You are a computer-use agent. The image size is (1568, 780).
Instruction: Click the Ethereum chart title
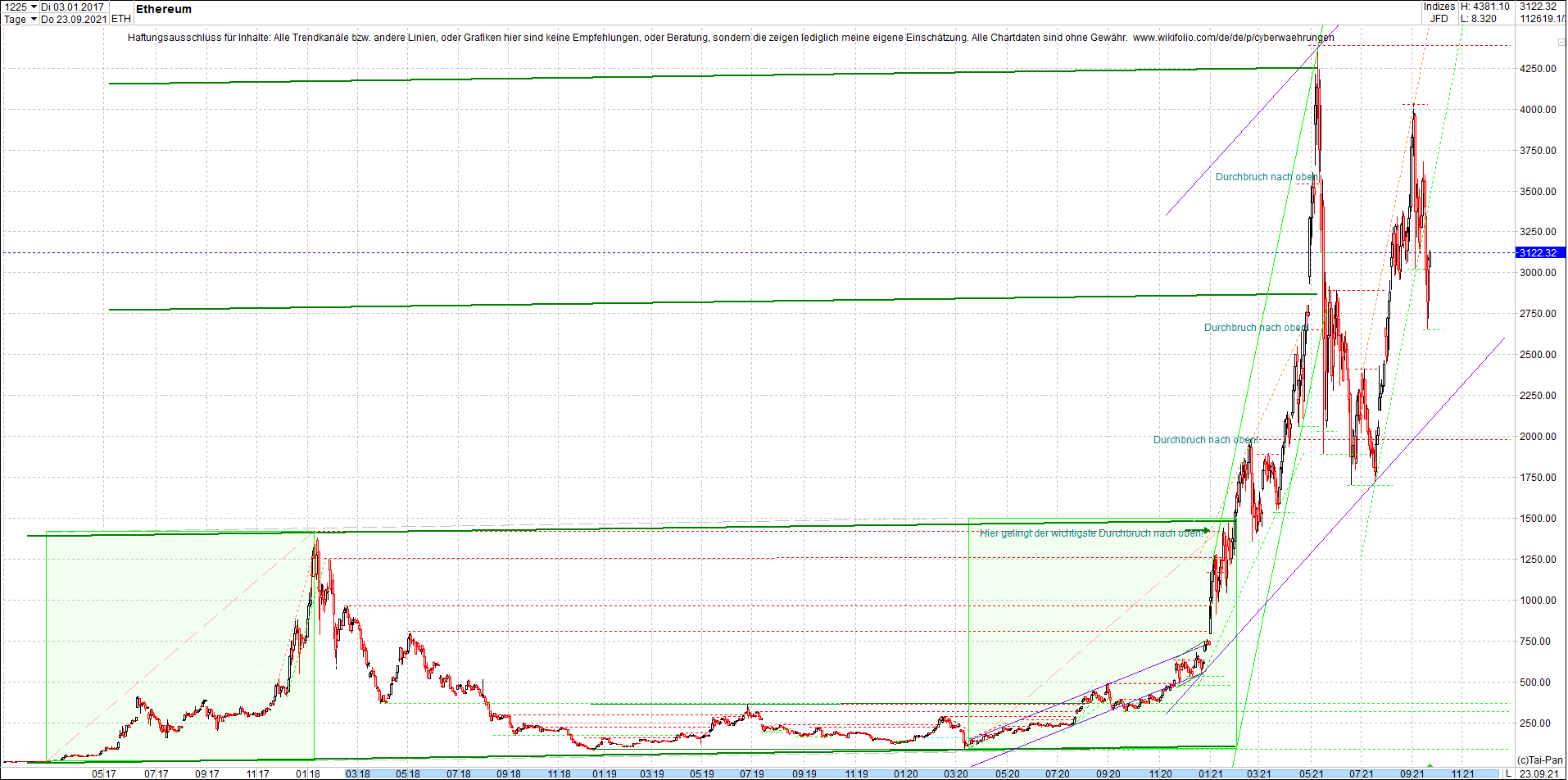(x=164, y=9)
